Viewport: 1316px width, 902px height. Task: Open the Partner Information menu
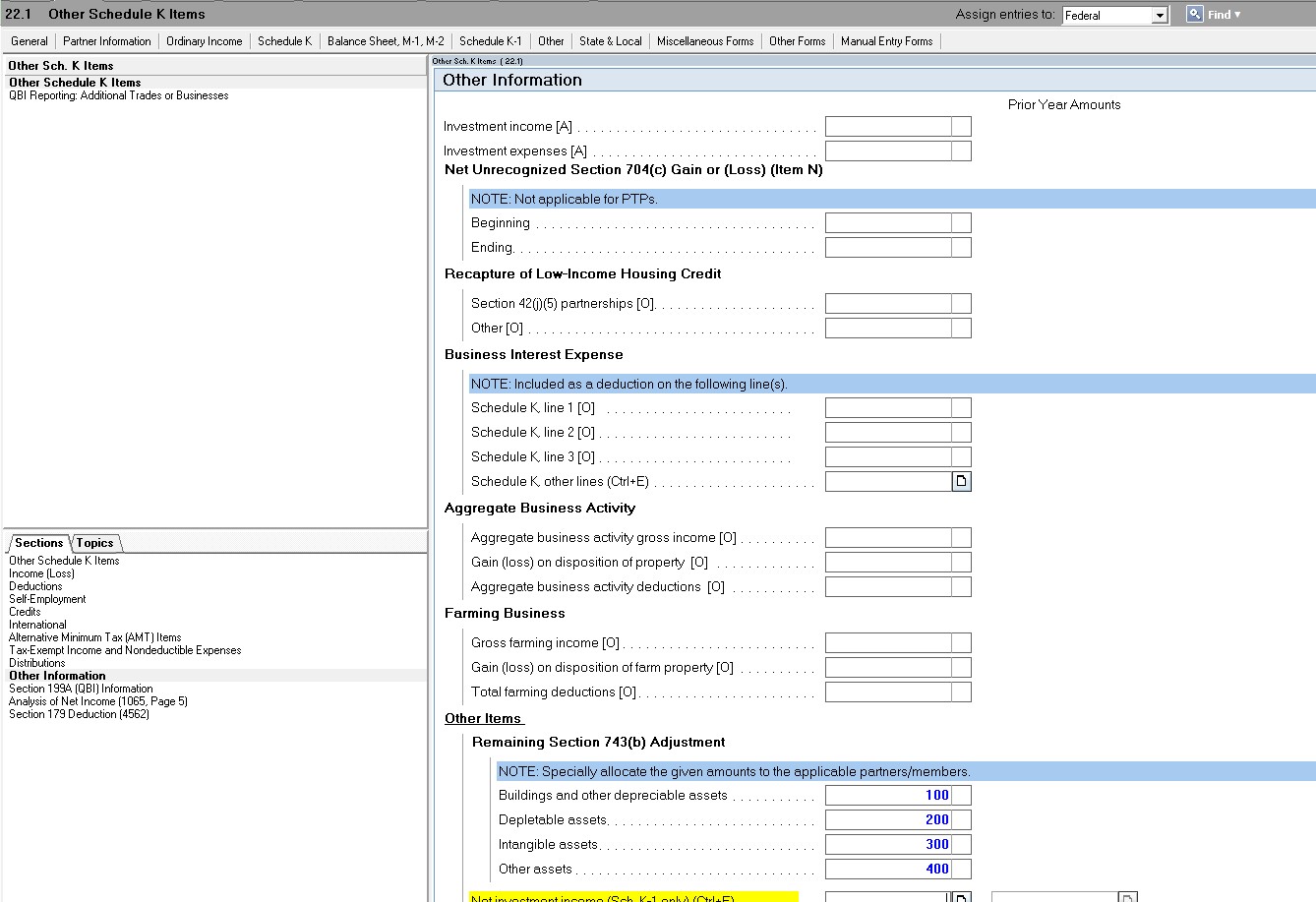(107, 41)
